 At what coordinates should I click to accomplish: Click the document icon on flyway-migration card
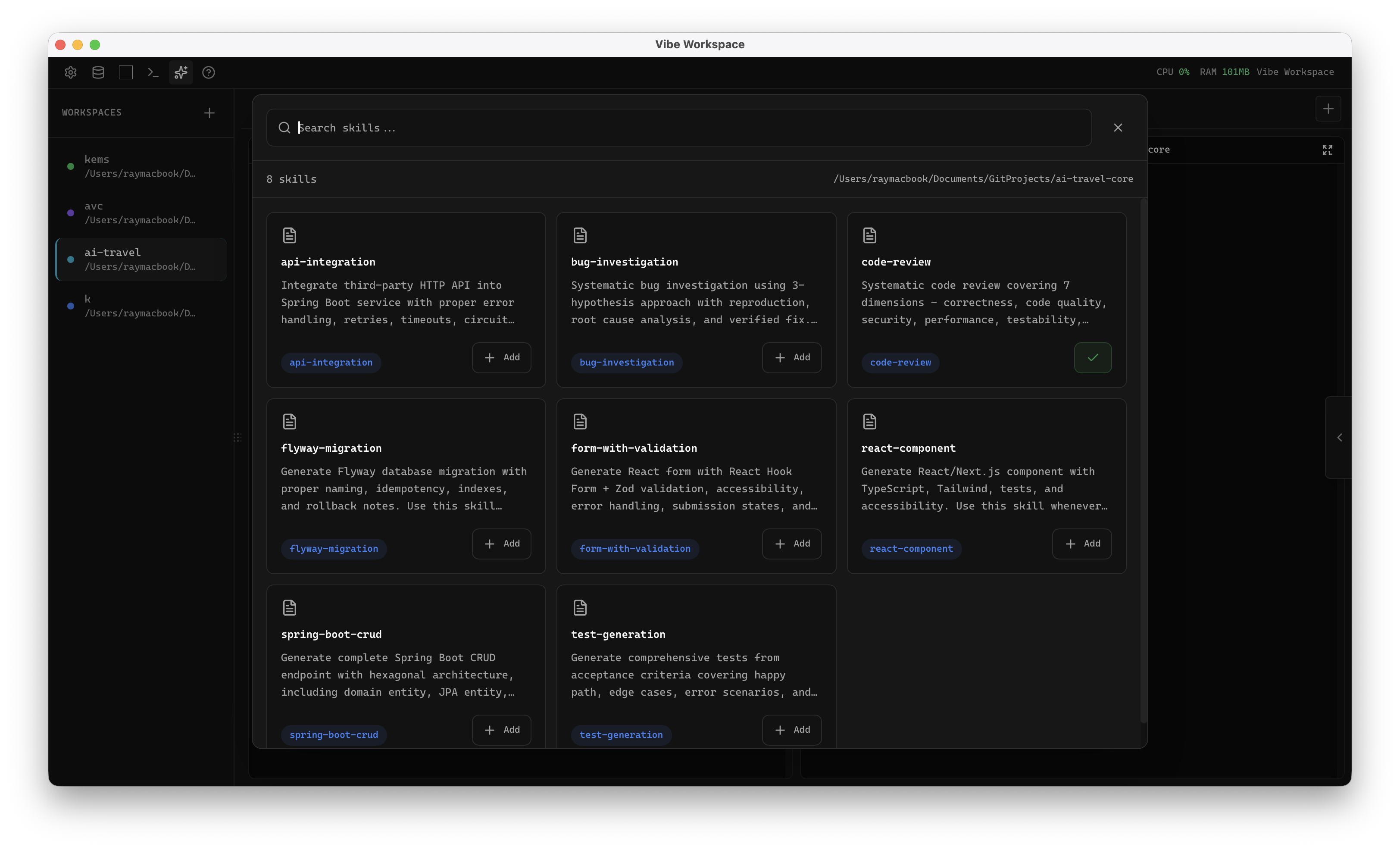[x=289, y=422]
